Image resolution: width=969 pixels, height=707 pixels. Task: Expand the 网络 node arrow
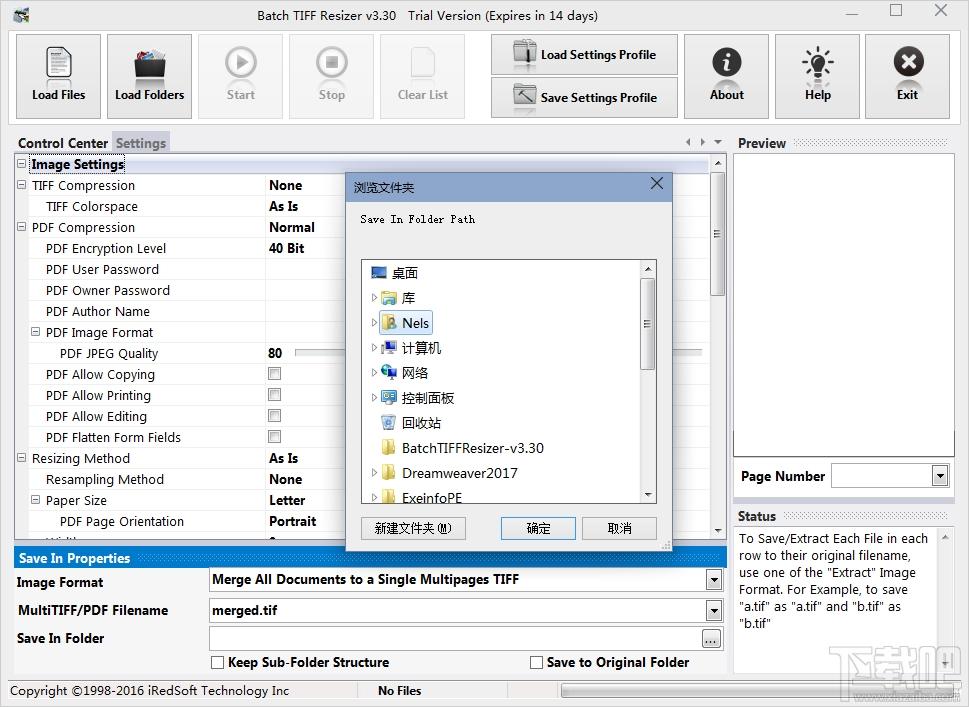[x=374, y=373]
